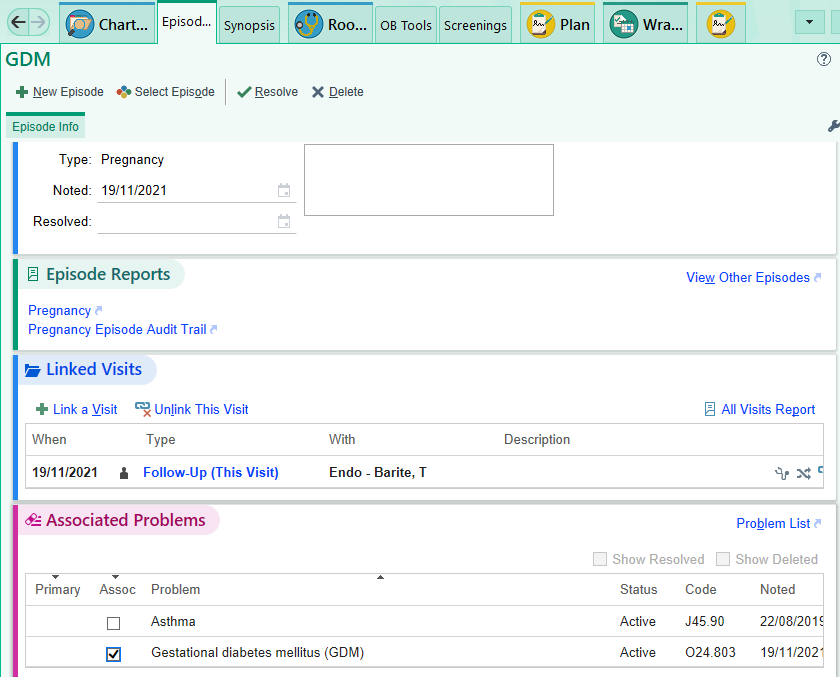Sort by Code column header
Screen dimensions: 840x677
[701, 590]
